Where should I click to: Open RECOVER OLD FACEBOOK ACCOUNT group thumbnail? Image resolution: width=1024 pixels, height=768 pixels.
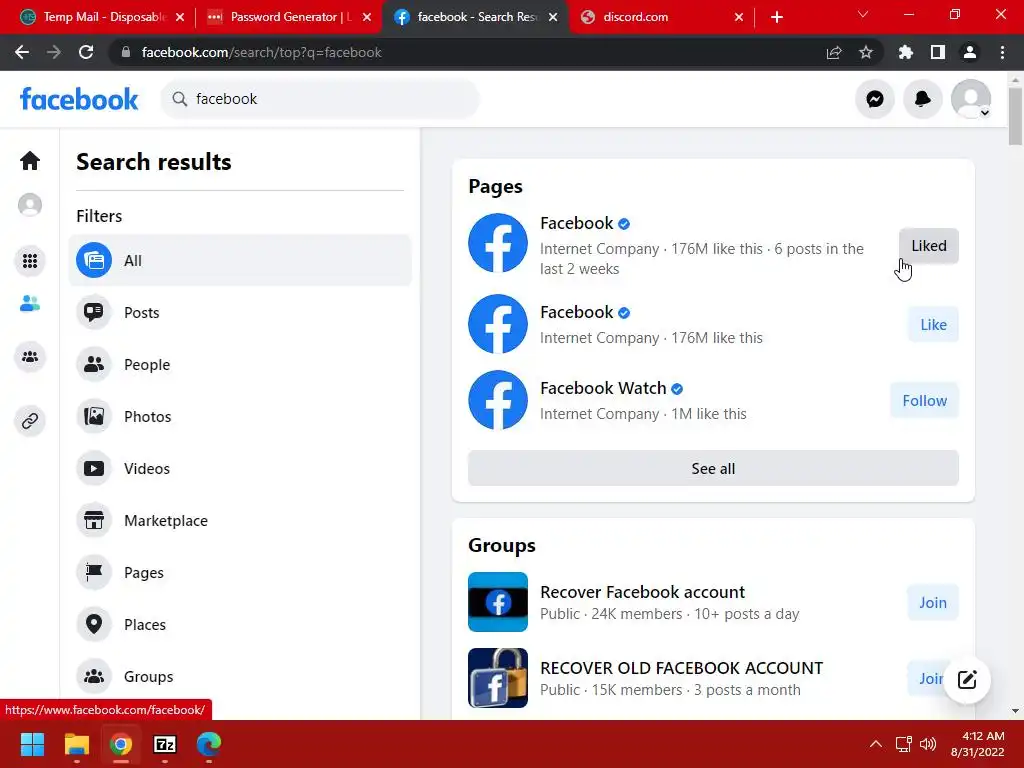click(498, 678)
